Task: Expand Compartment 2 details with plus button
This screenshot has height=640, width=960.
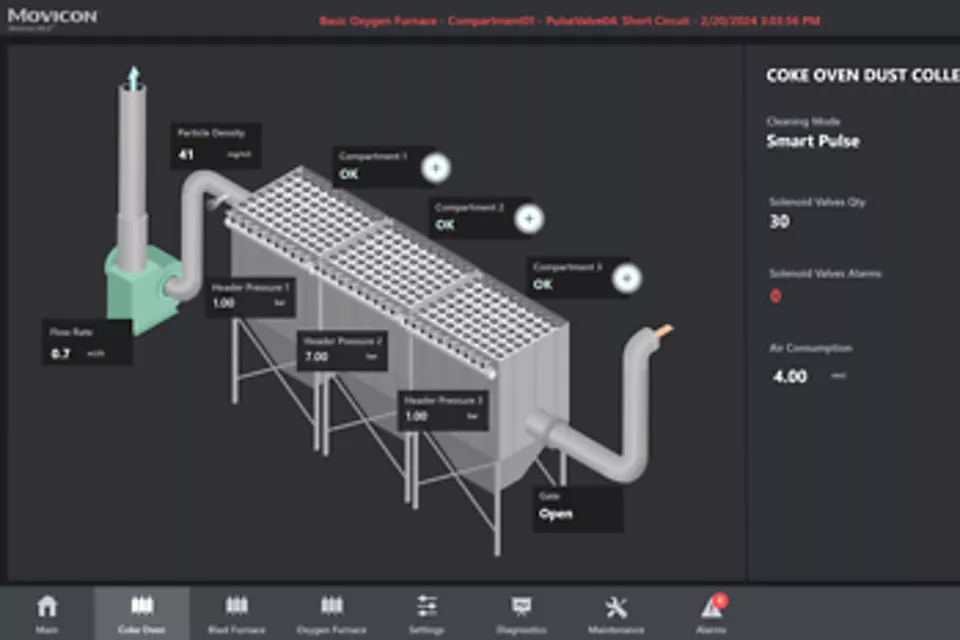Action: [x=530, y=219]
